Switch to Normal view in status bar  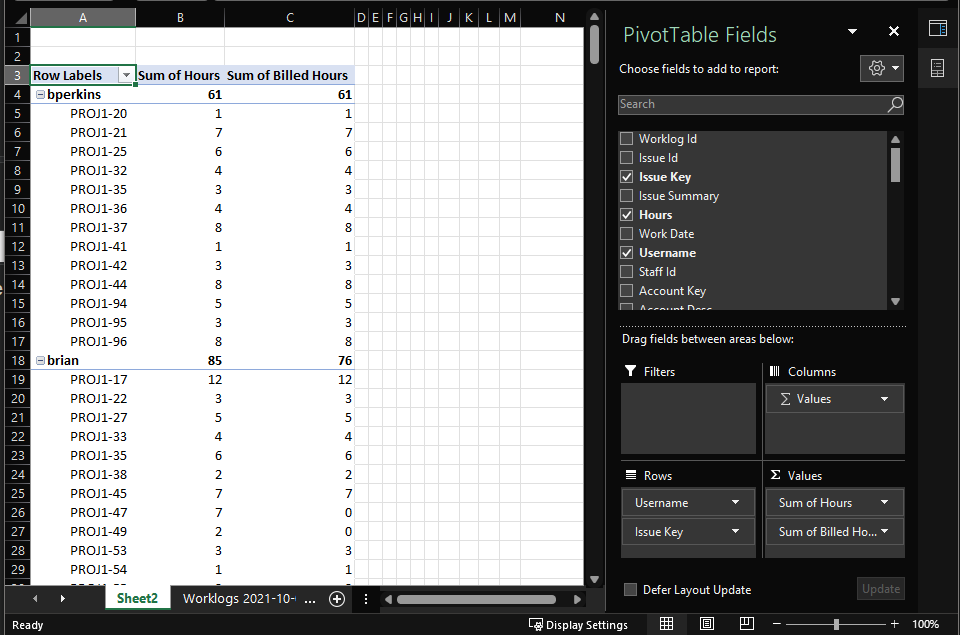[666, 624]
